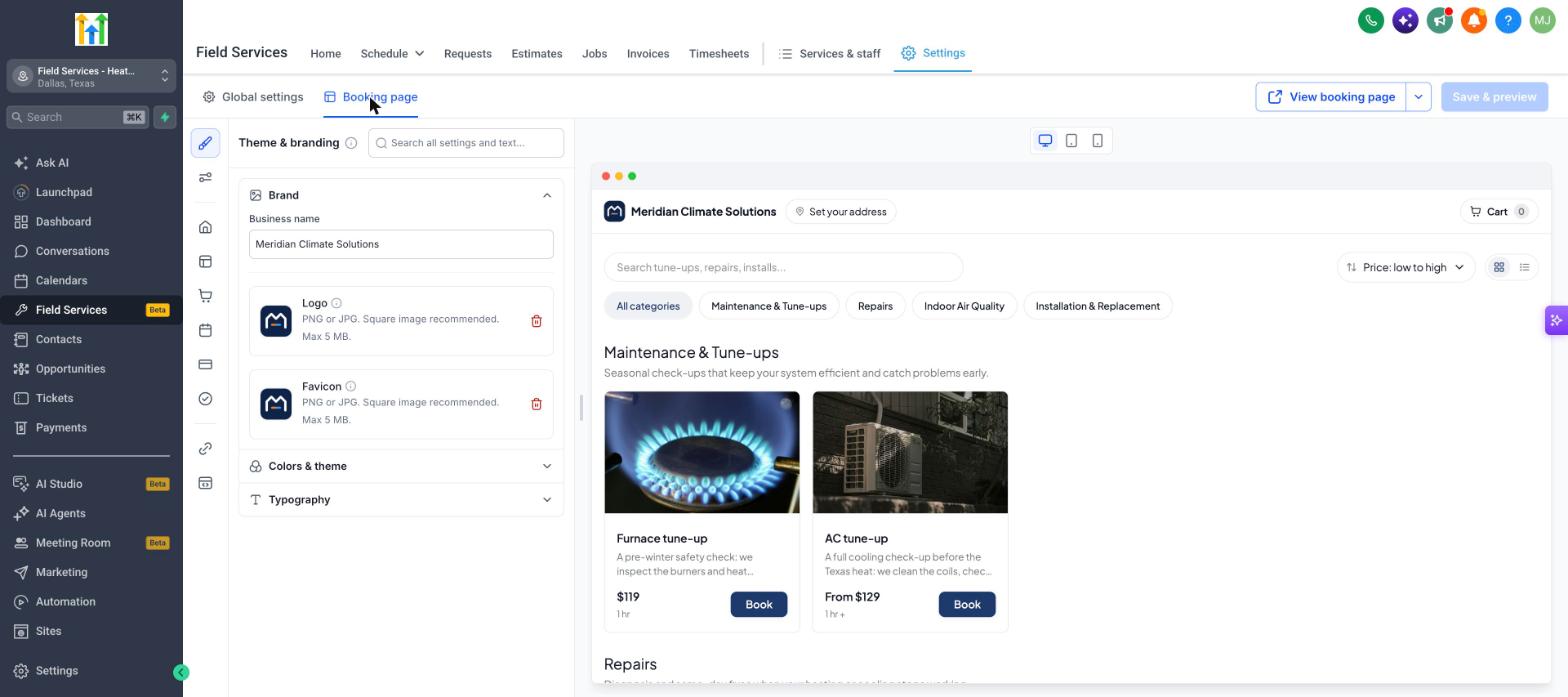Open the orange notifications bell
The height and width of the screenshot is (697, 1568).
point(1473,20)
